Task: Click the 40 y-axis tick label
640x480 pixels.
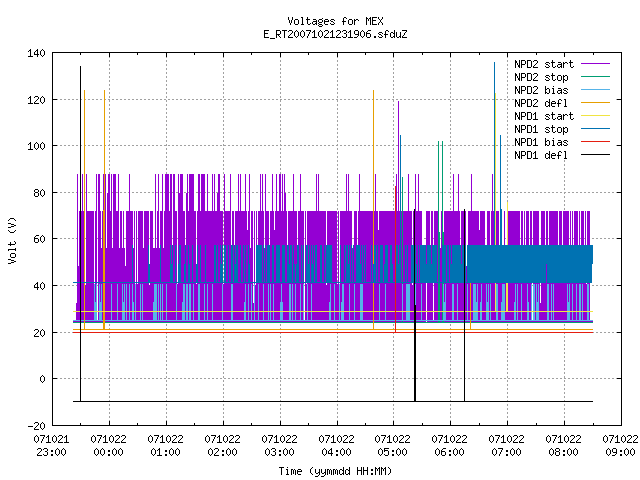Action: pos(39,286)
